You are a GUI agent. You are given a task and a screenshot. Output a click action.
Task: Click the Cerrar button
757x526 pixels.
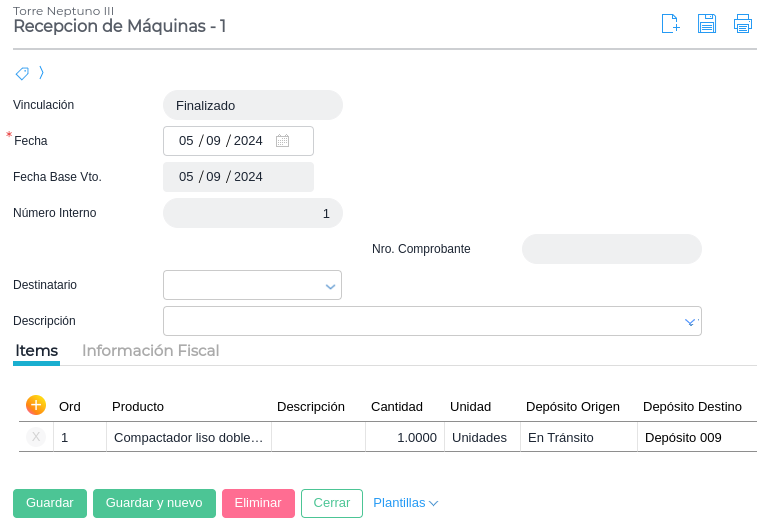pyautogui.click(x=331, y=503)
